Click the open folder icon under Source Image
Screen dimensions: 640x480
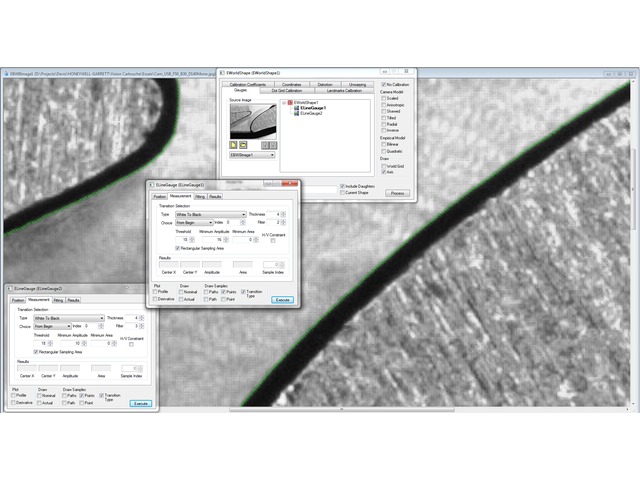click(243, 145)
